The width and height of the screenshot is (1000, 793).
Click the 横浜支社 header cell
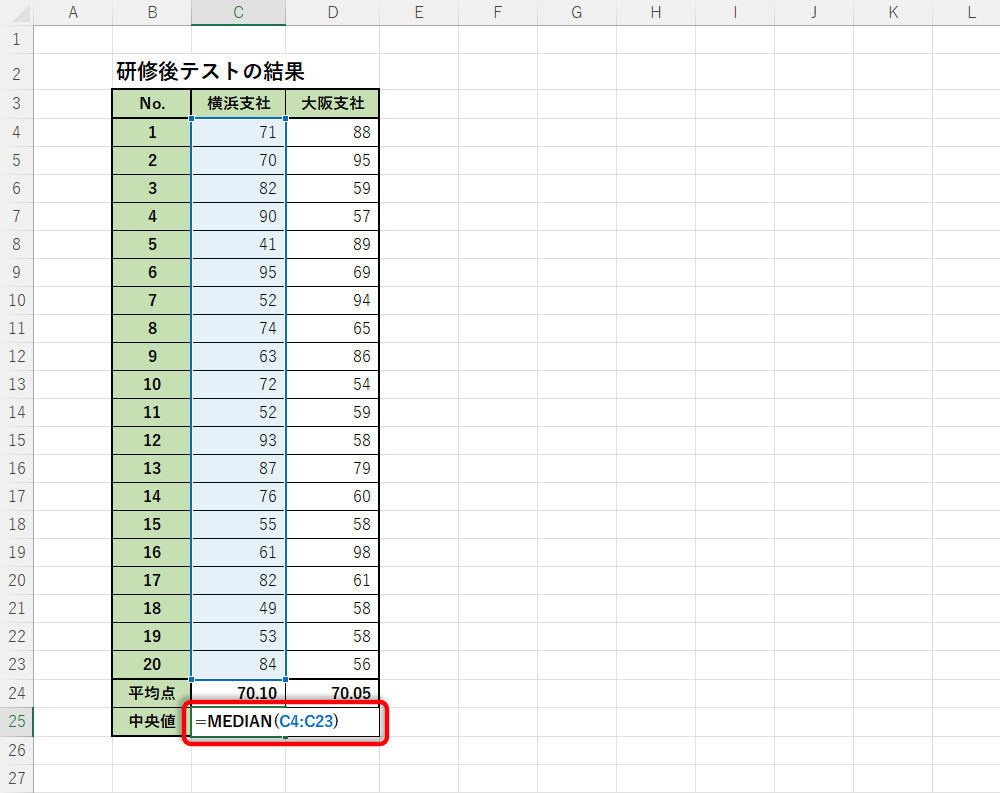[238, 104]
